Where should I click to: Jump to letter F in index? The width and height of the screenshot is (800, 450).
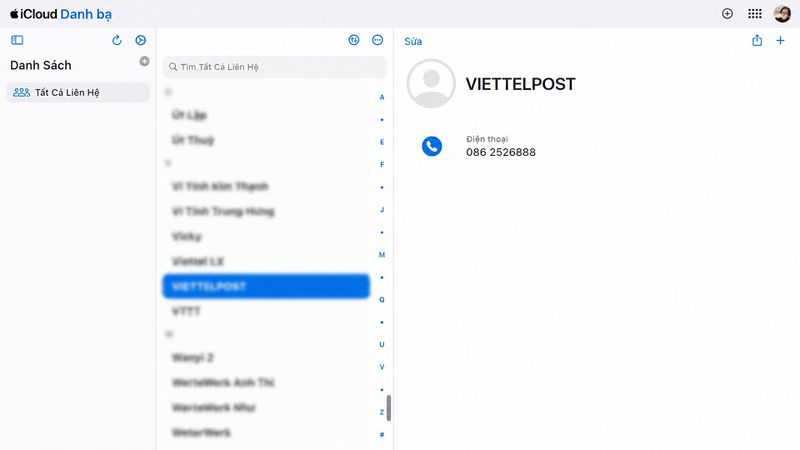pyautogui.click(x=382, y=164)
